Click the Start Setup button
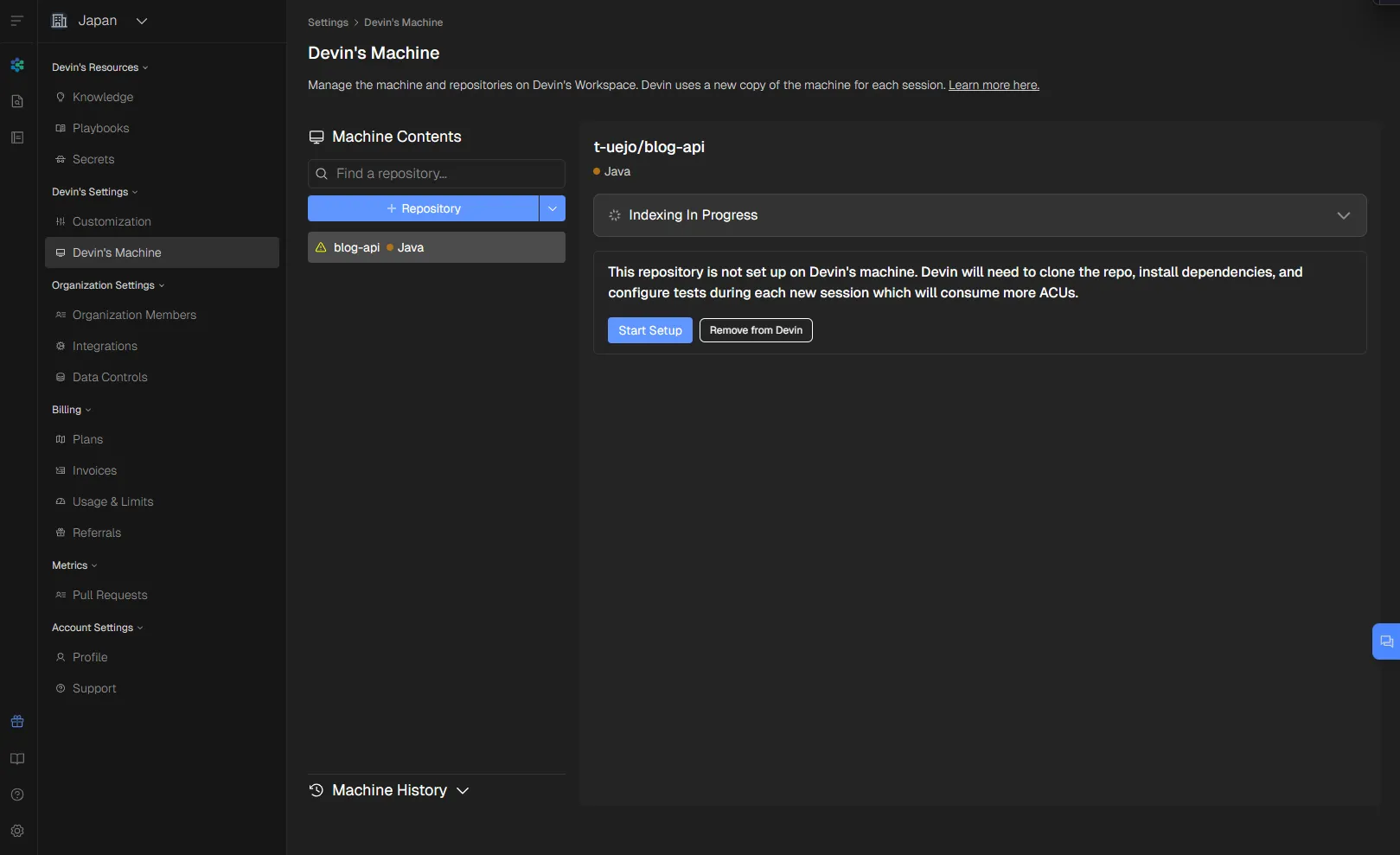1400x855 pixels. (649, 330)
